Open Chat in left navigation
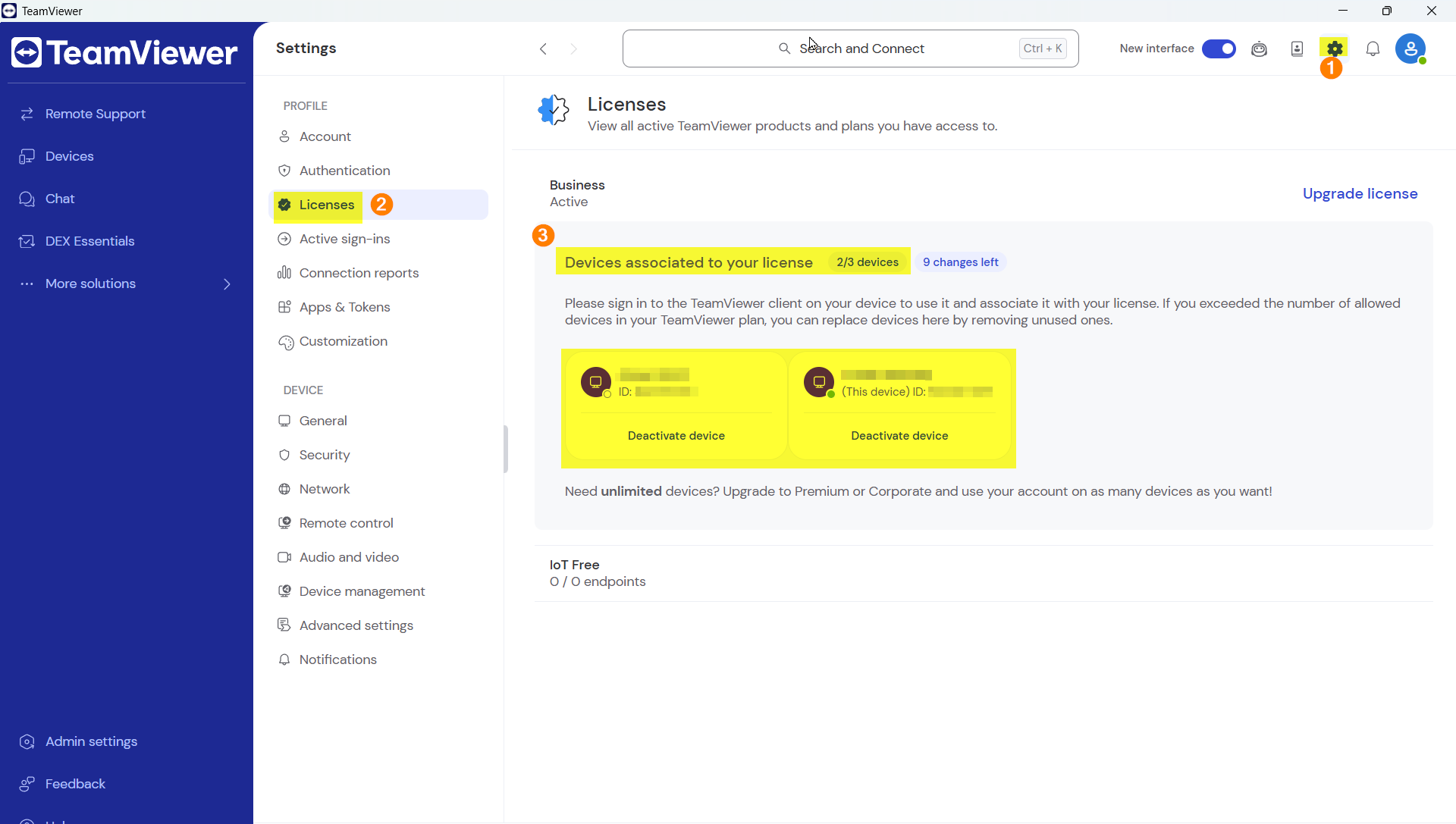 click(x=127, y=199)
